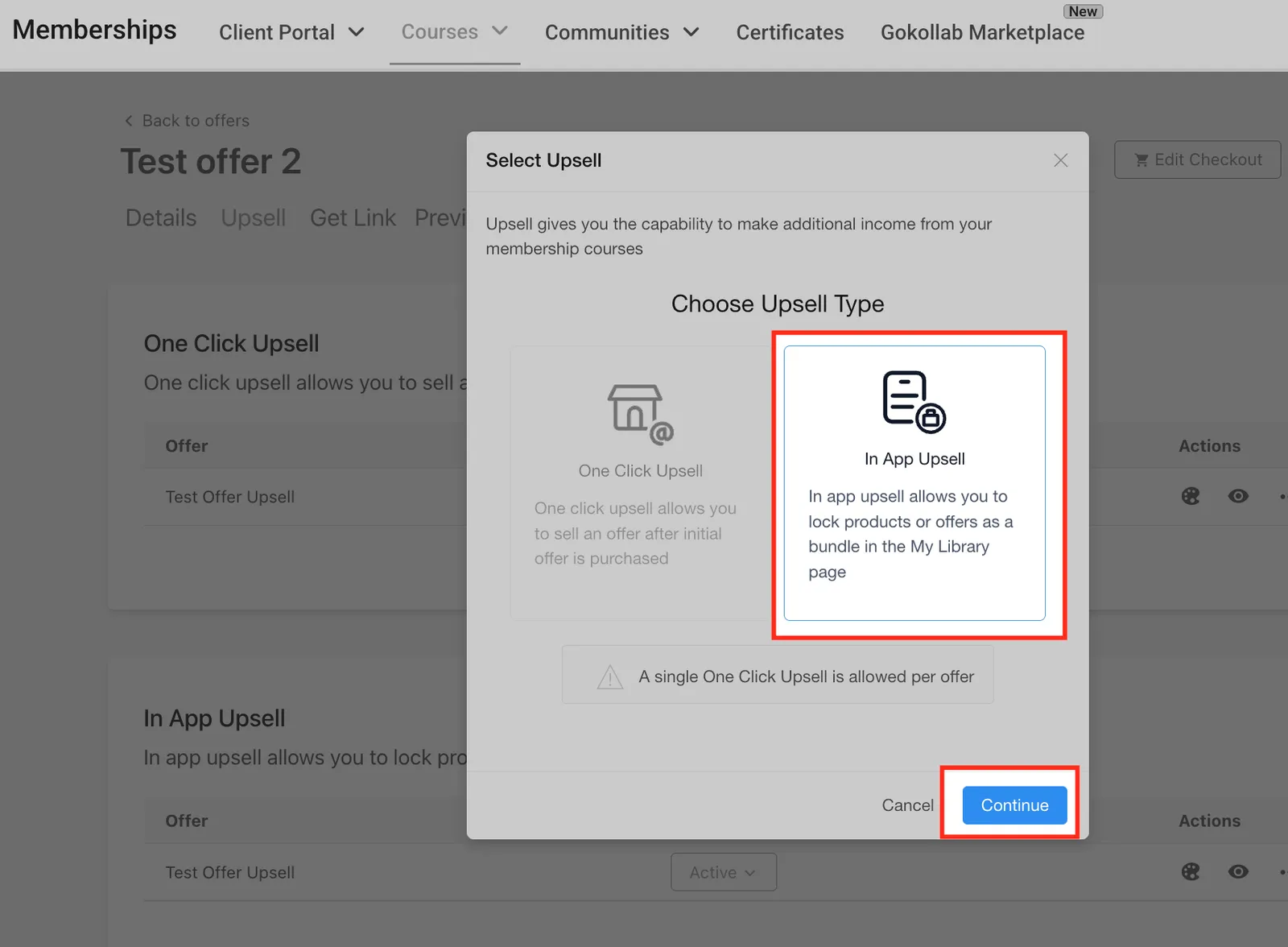Click the eye icon in In App Upsell row

click(x=1238, y=871)
